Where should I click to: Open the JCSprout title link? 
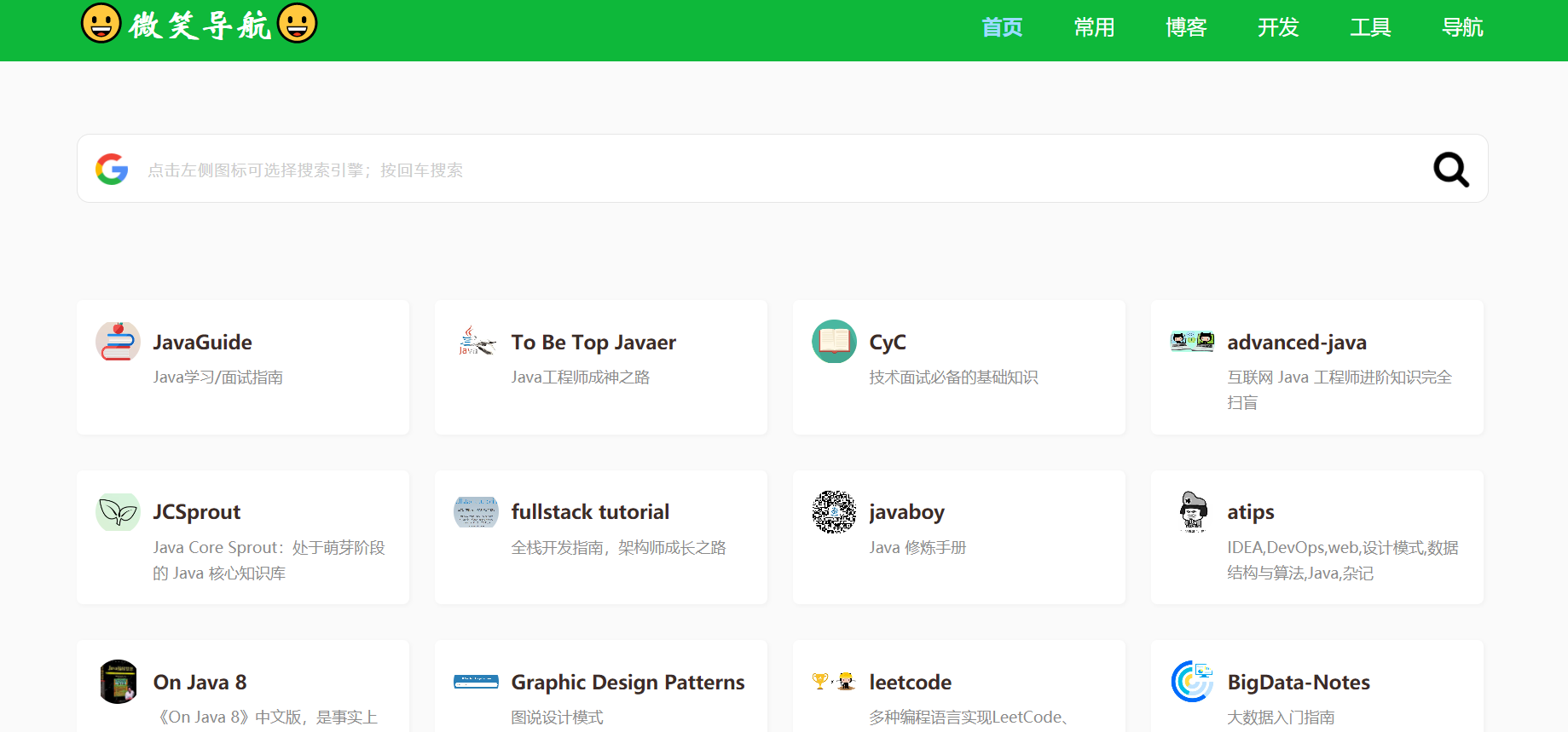point(197,511)
